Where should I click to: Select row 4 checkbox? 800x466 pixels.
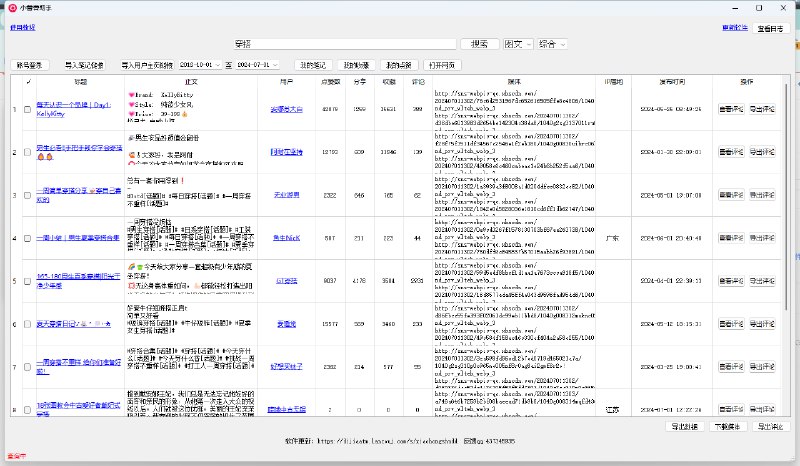28,238
